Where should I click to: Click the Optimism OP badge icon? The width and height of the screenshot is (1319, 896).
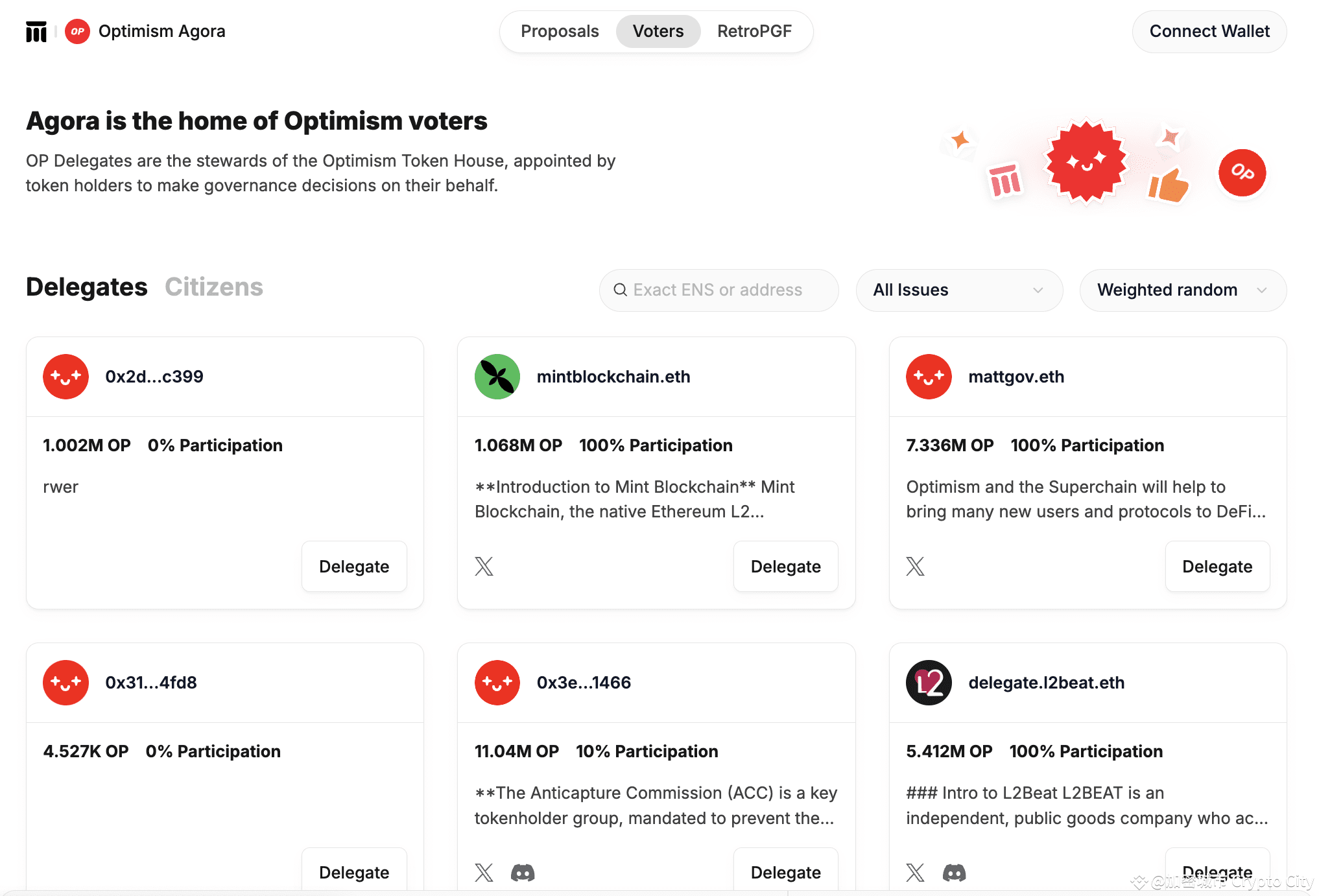click(x=77, y=30)
